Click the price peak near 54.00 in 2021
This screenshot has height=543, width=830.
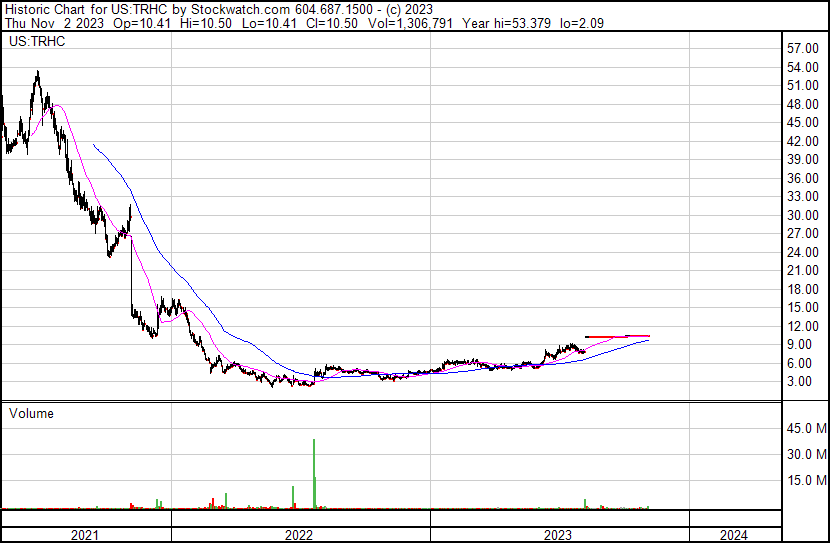[38, 73]
